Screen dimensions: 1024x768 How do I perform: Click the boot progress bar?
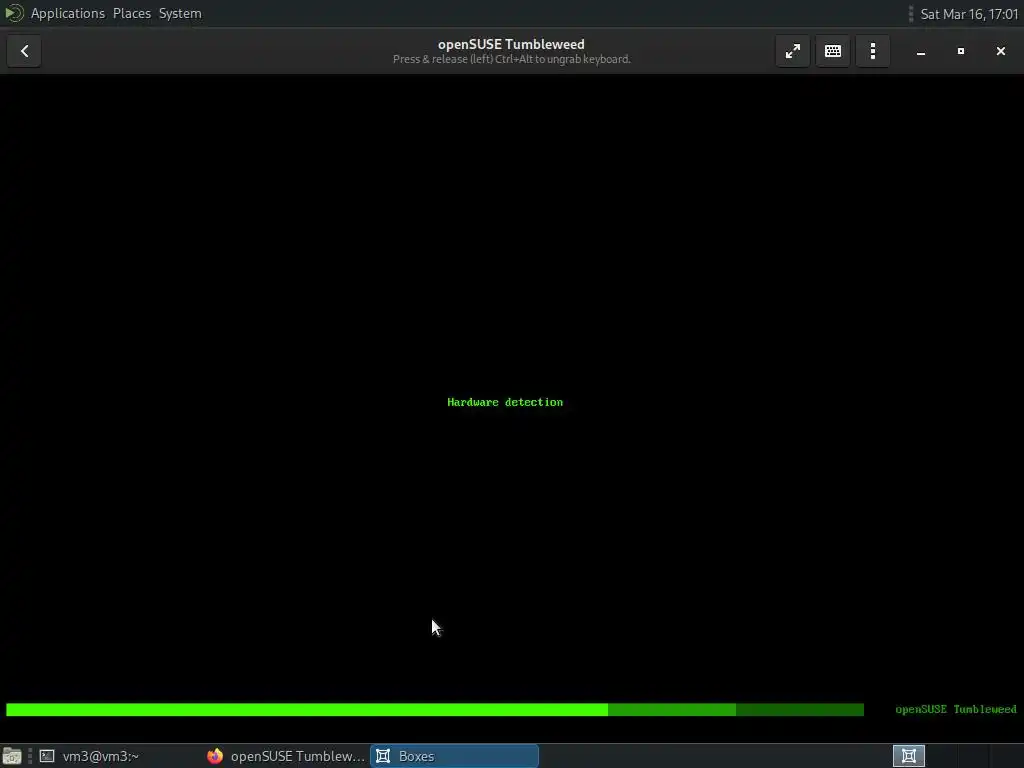coord(435,710)
